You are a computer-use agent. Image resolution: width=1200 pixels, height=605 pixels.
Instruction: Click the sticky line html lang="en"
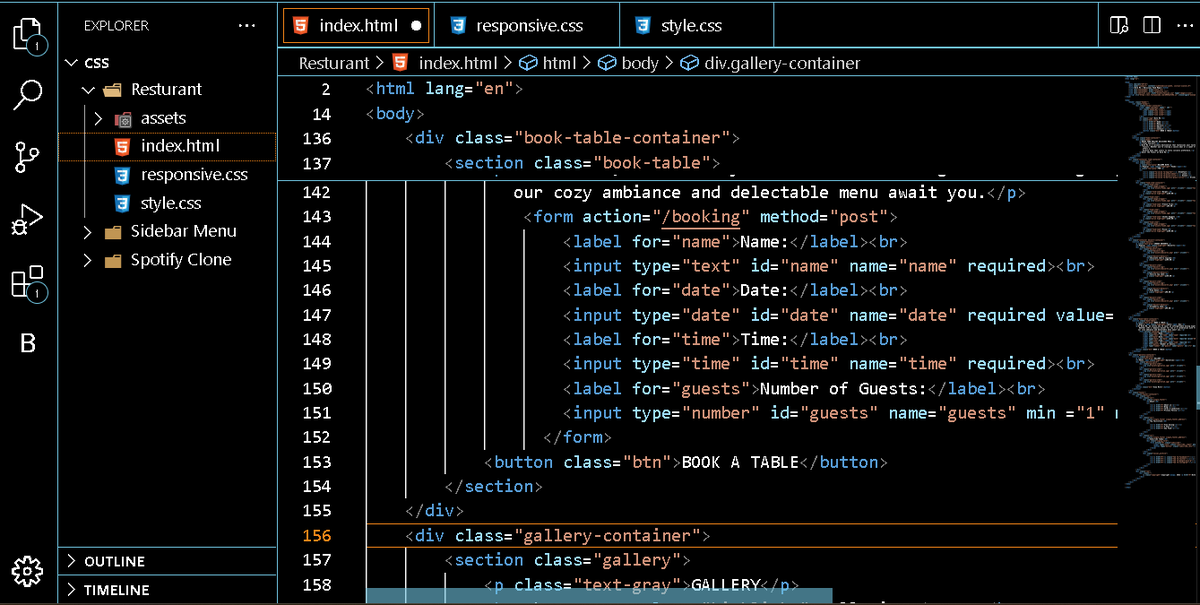pyautogui.click(x=445, y=89)
